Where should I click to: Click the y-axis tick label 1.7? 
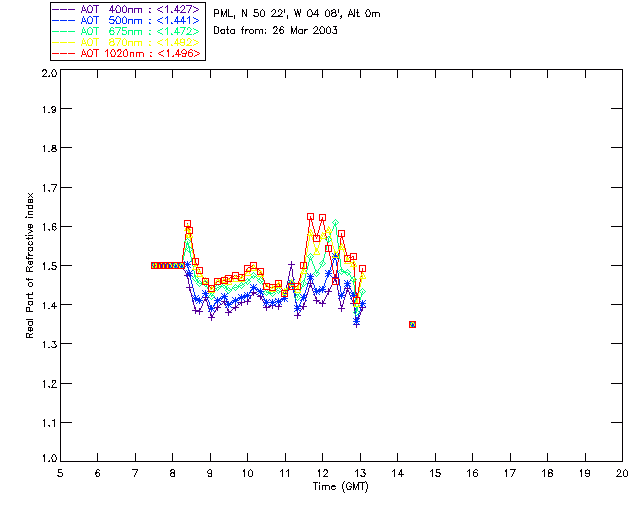coord(49,188)
